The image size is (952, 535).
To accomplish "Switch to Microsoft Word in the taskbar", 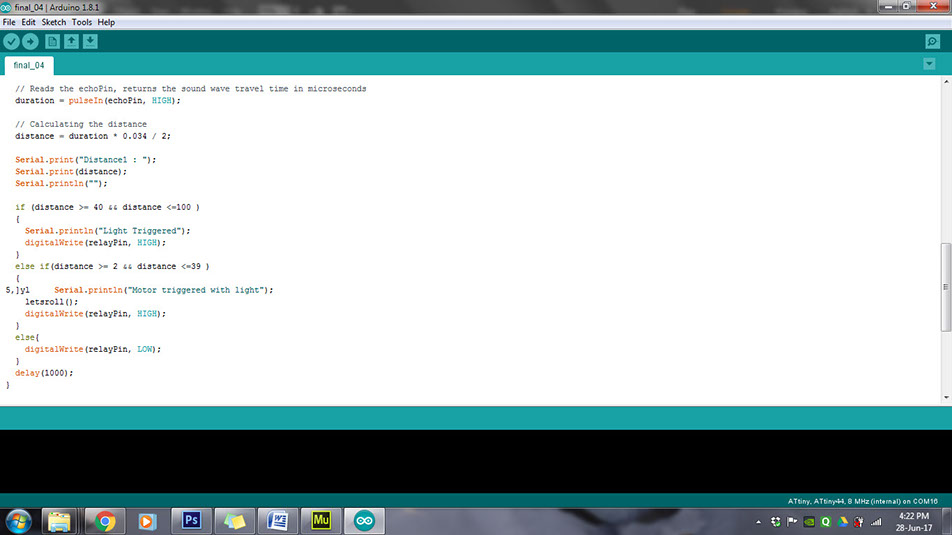I will click(x=278, y=521).
